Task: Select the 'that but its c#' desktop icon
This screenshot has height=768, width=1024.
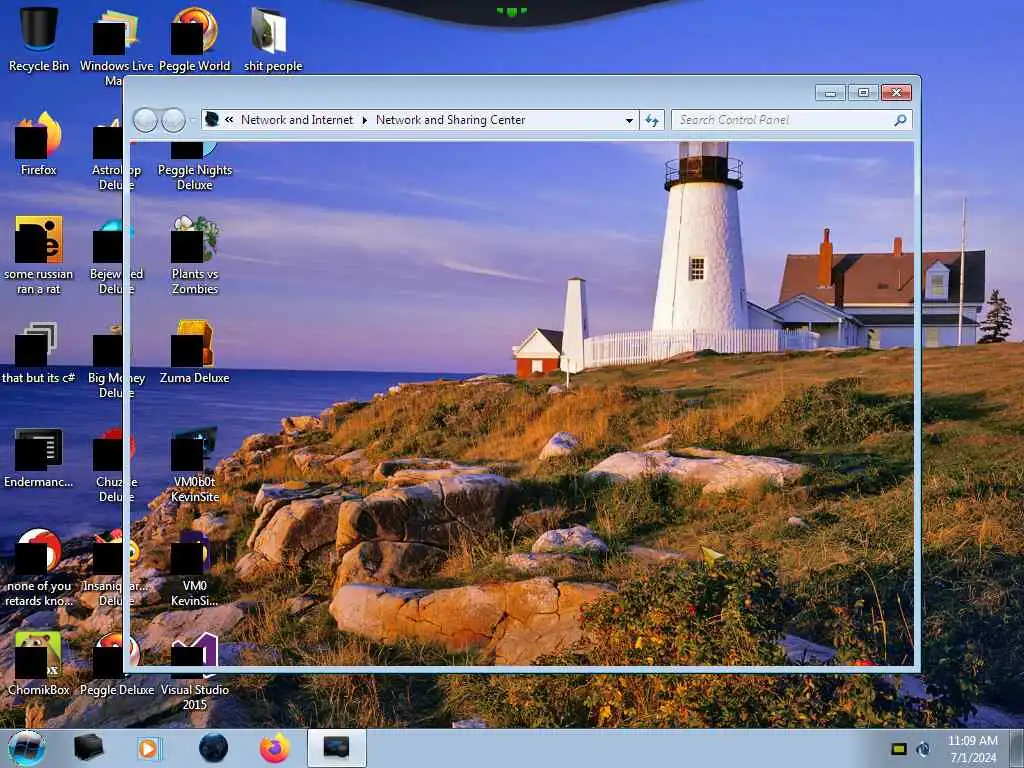Action: (39, 353)
